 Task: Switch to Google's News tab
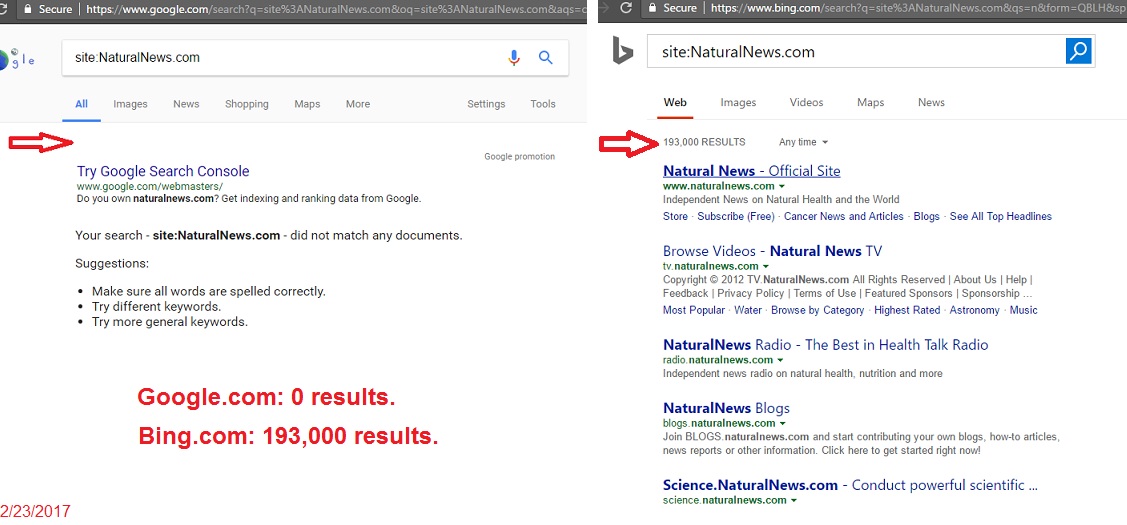[186, 104]
